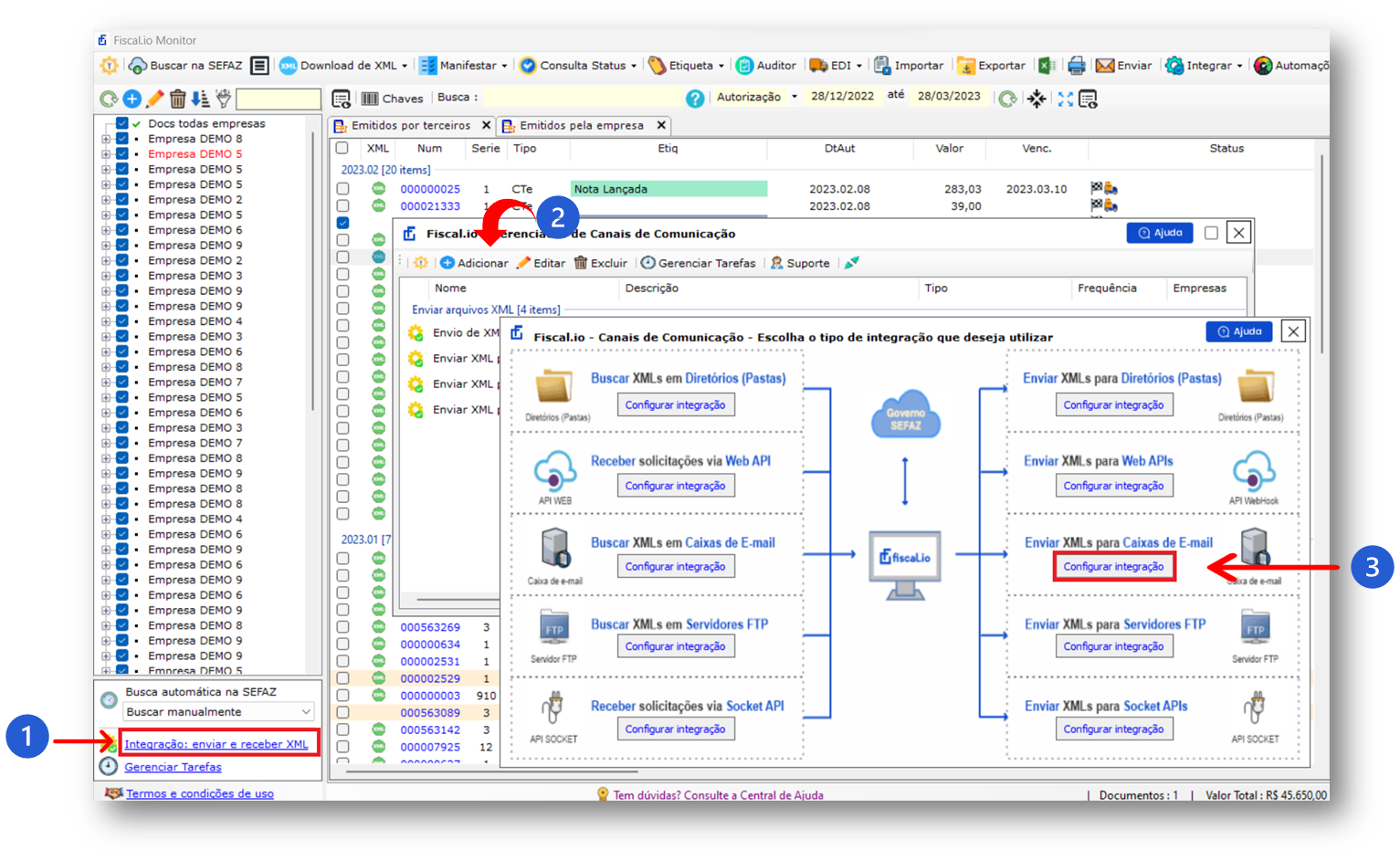Click the funnel filter icon above company tree
1400x860 pixels.
coord(223,99)
